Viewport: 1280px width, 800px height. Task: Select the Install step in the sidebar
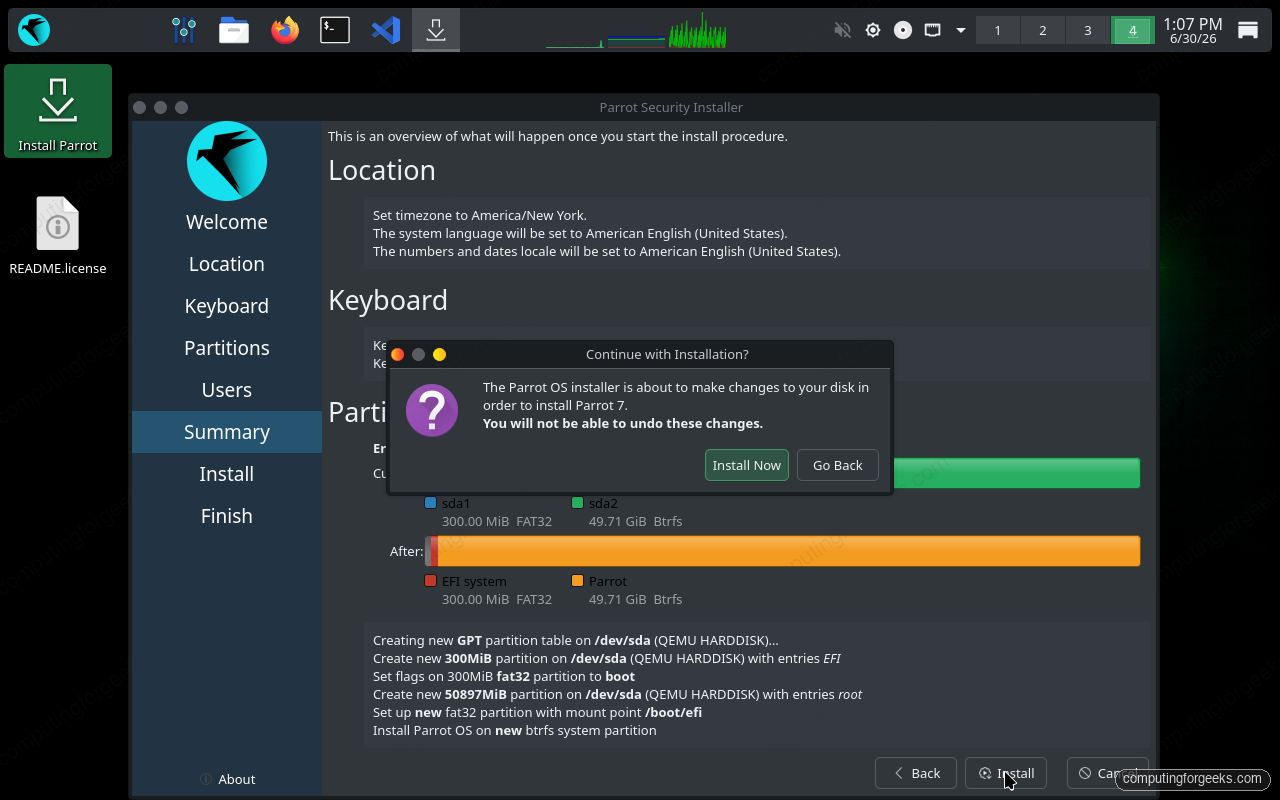(x=227, y=474)
